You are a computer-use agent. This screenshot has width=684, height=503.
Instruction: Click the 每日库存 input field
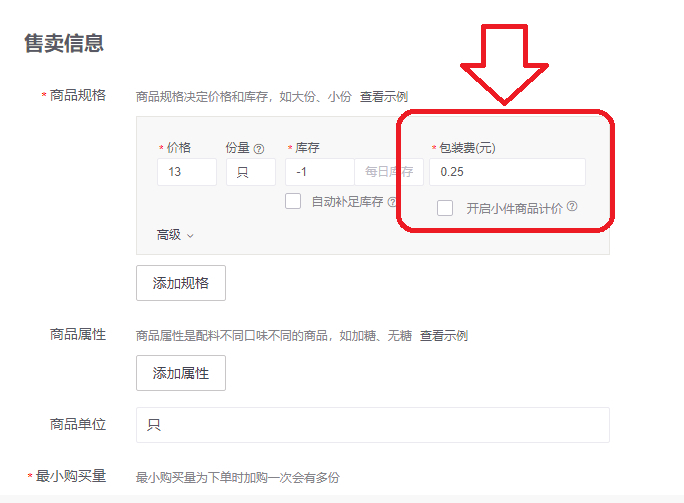389,172
